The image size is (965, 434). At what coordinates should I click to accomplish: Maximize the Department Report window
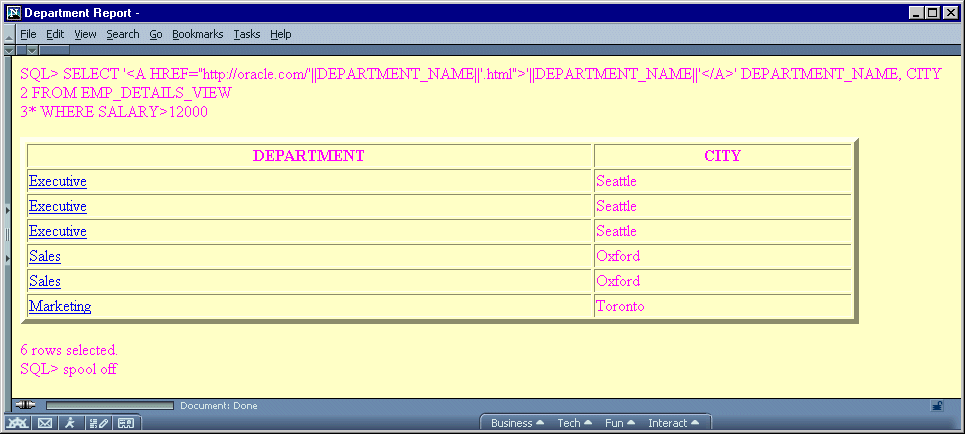pyautogui.click(x=932, y=12)
